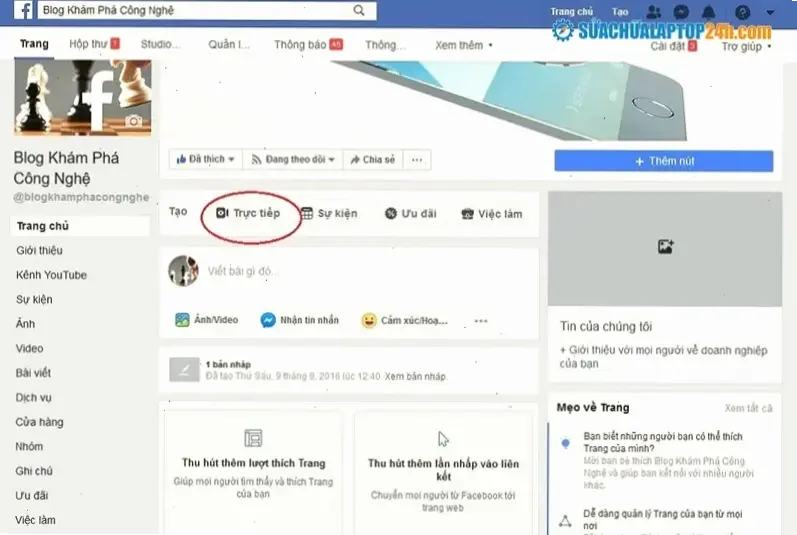Click Xem tất cả in Mẹo về Trang
This screenshot has height=535, width=797.
(x=748, y=408)
